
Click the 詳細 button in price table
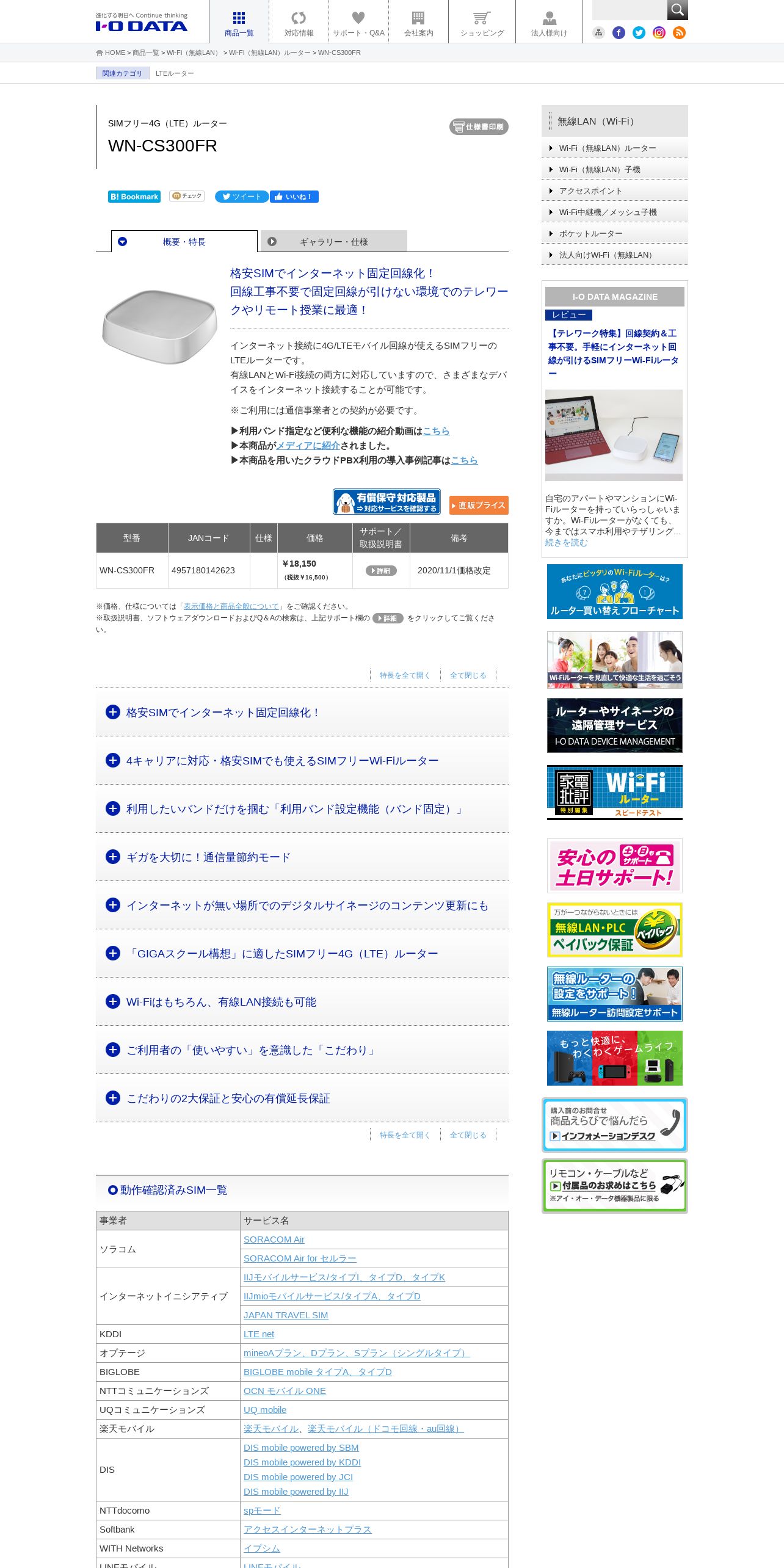381,570
